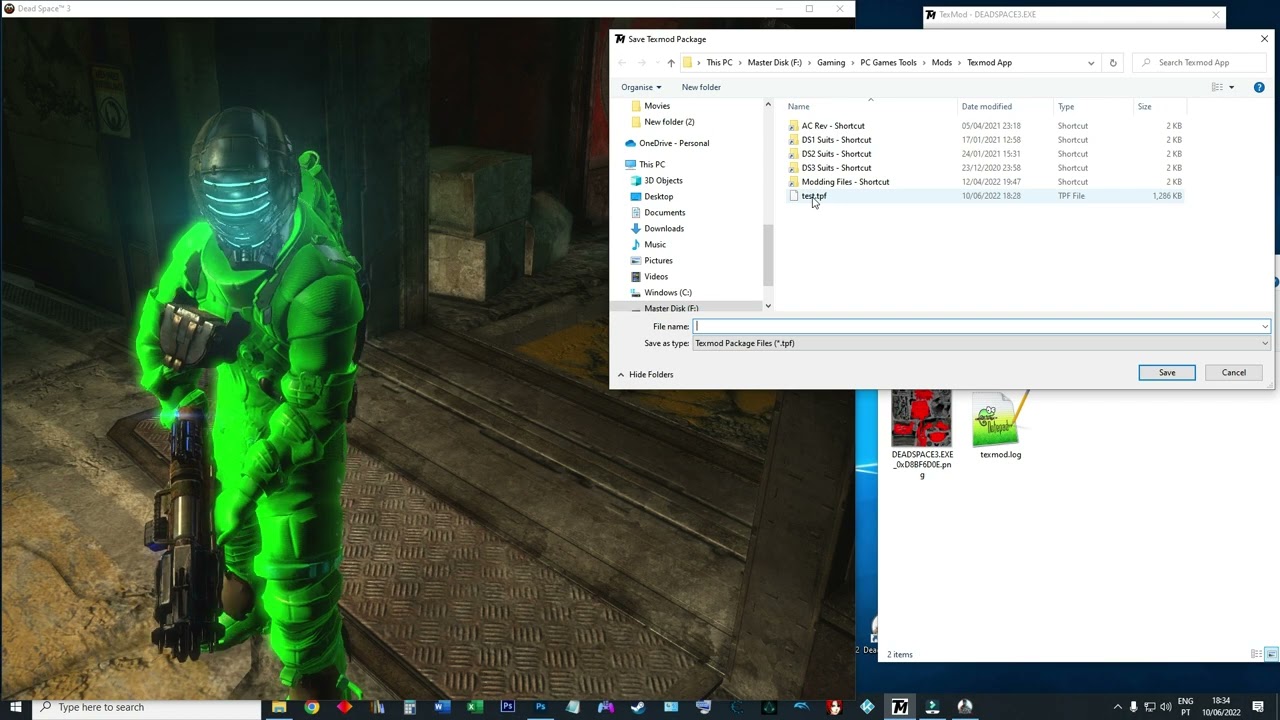Select the test.tpf file

click(x=814, y=196)
